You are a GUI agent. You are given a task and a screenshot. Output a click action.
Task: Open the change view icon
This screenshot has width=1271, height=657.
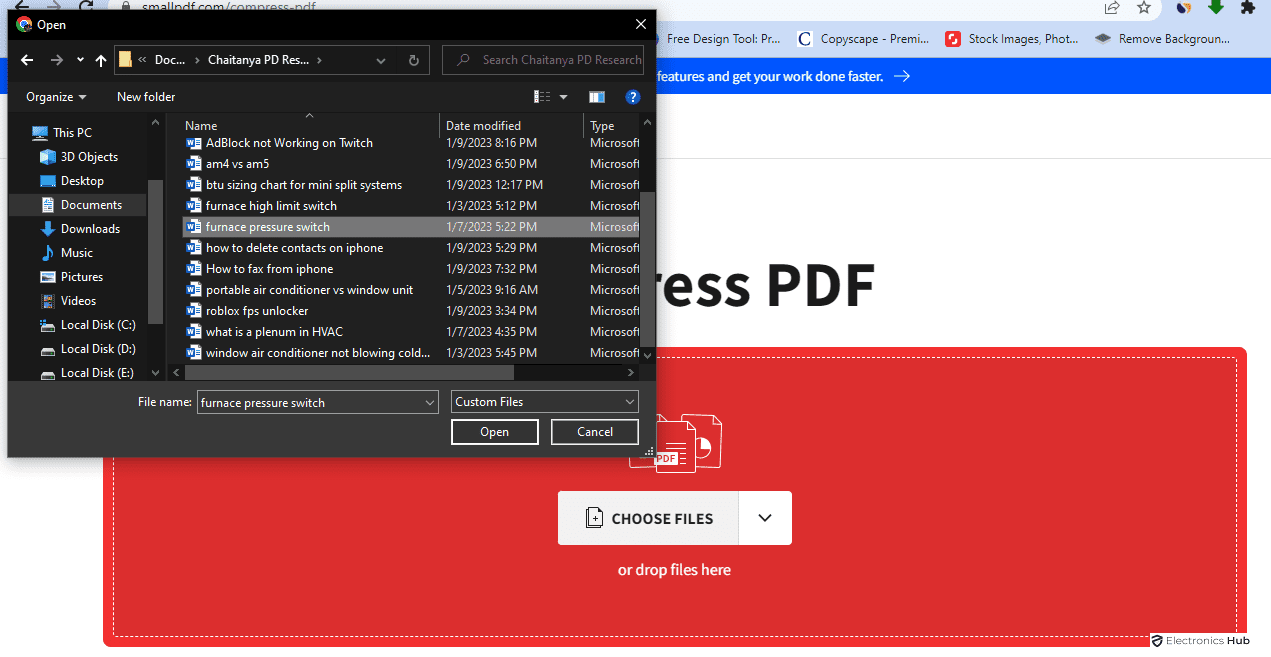(542, 97)
